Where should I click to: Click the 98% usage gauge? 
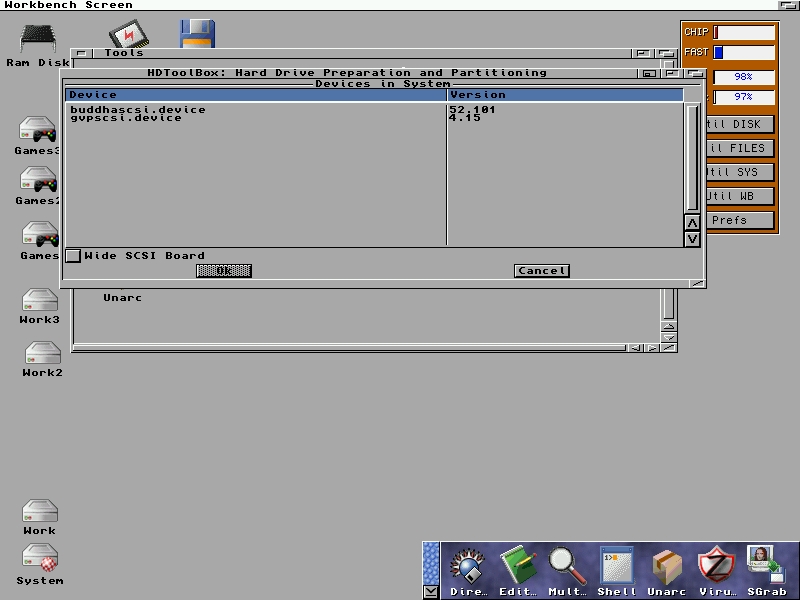744,77
